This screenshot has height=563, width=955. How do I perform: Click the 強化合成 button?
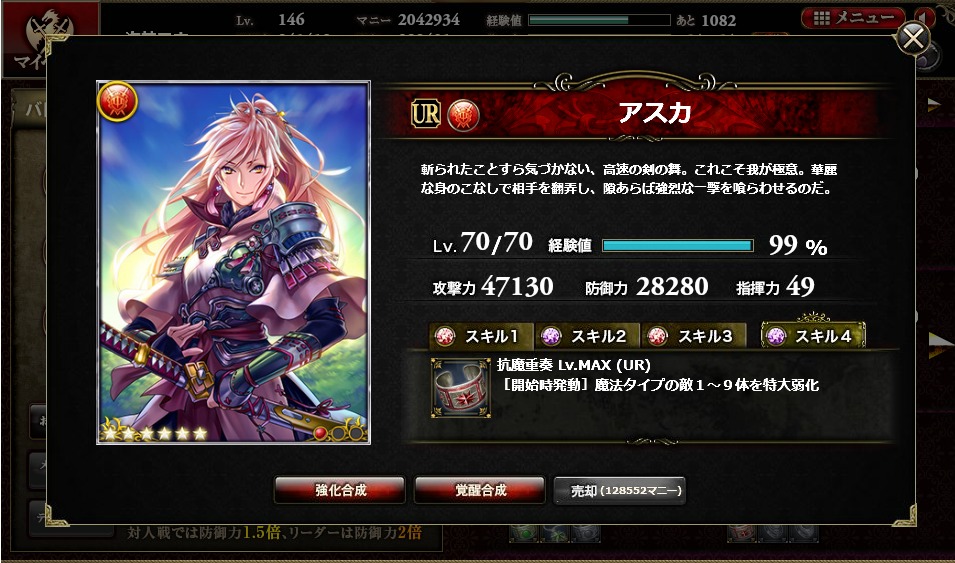(x=340, y=490)
